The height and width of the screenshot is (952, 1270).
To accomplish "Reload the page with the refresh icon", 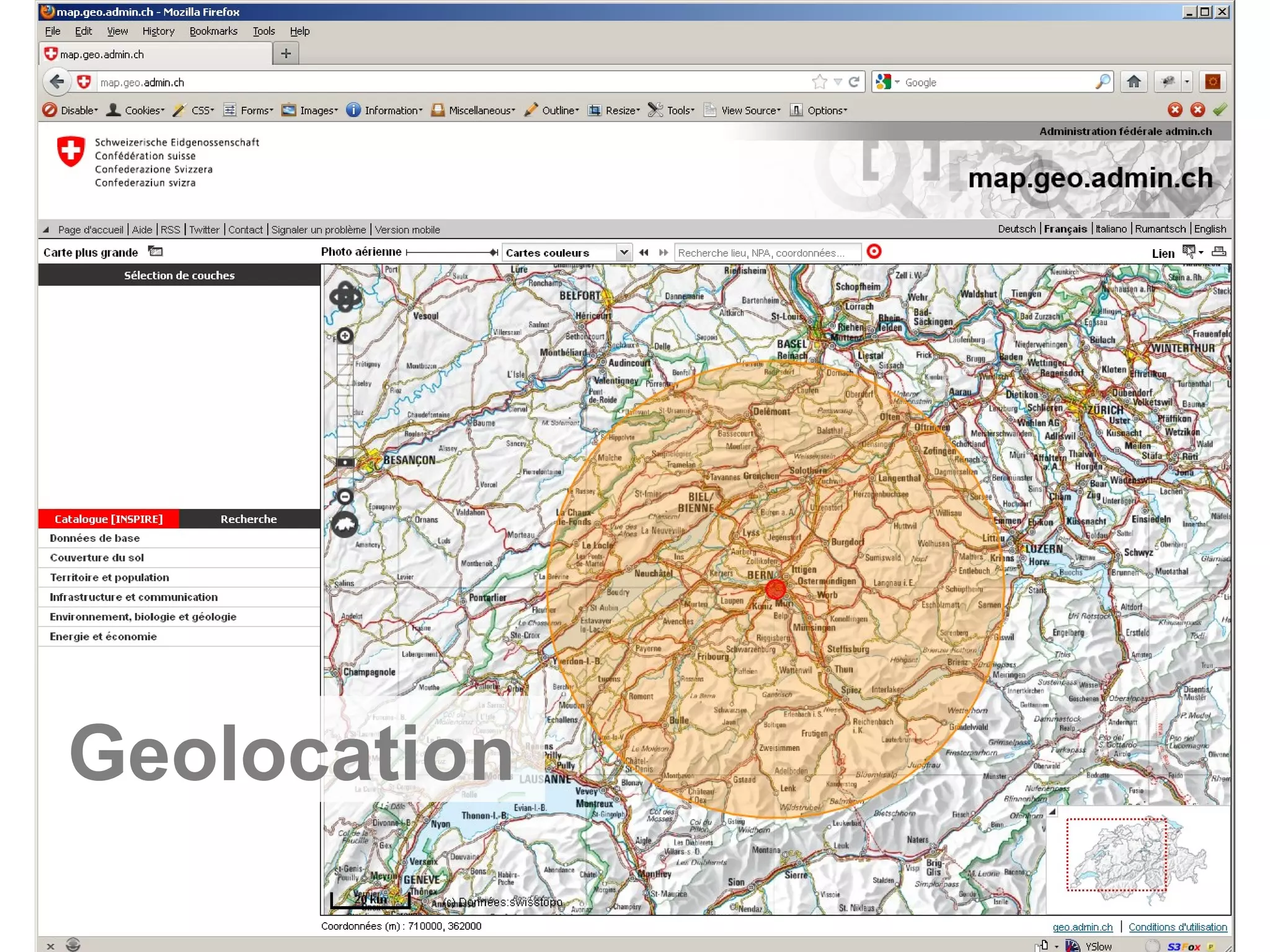I will click(854, 82).
